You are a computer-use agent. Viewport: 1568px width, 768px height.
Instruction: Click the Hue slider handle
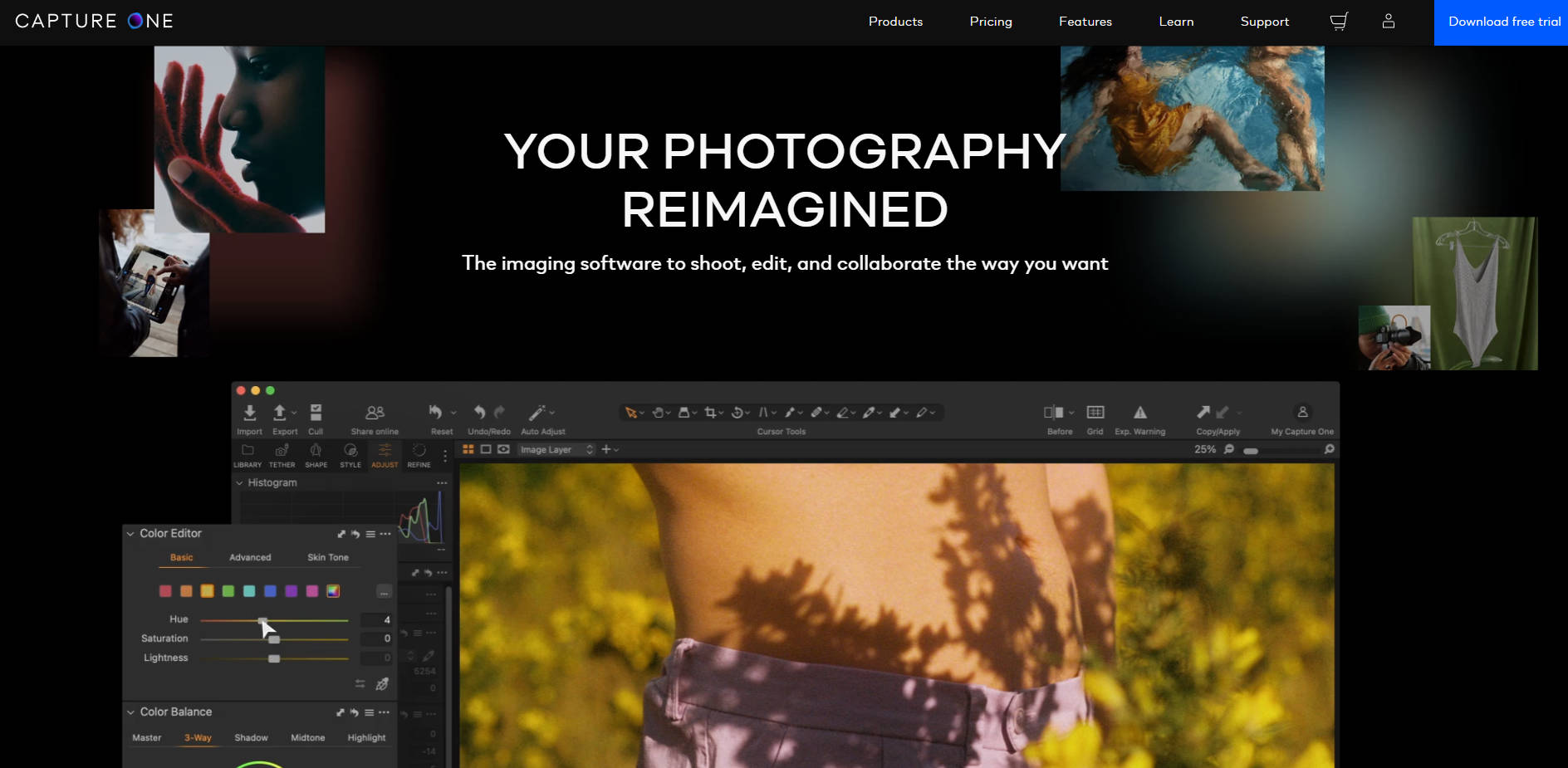(262, 620)
